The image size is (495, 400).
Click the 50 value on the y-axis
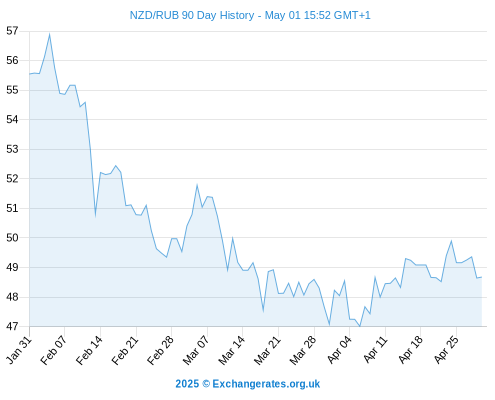(x=12, y=238)
